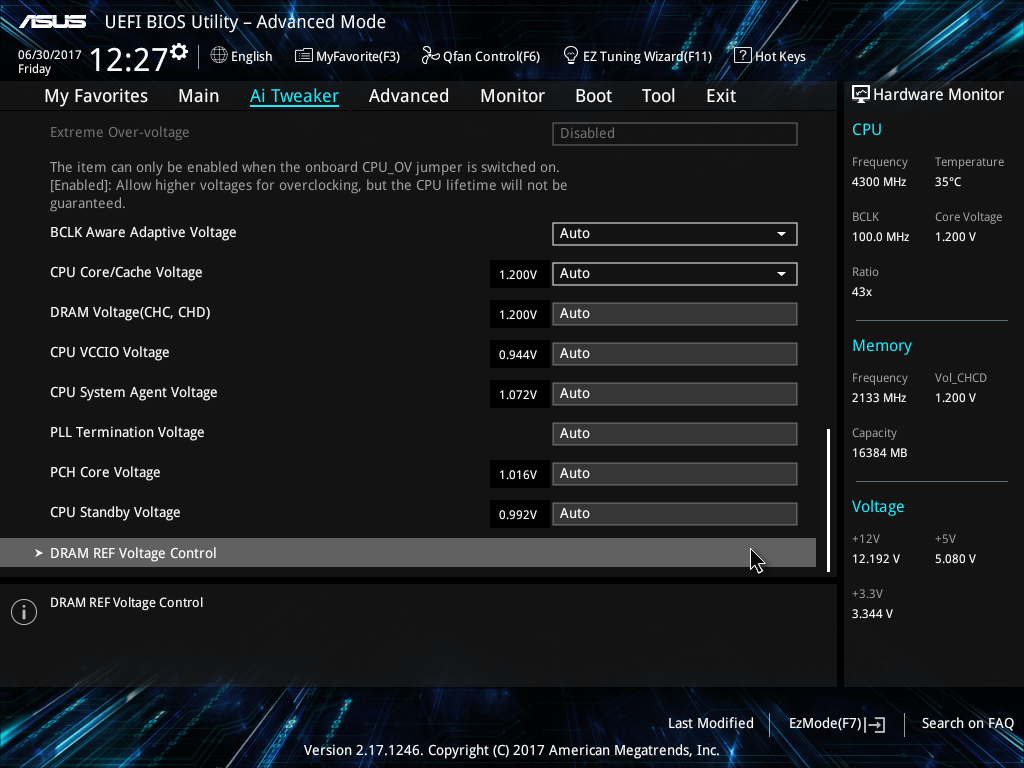Click the EZ Tuning Wizard bulb icon
This screenshot has height=768, width=1024.
(571, 56)
